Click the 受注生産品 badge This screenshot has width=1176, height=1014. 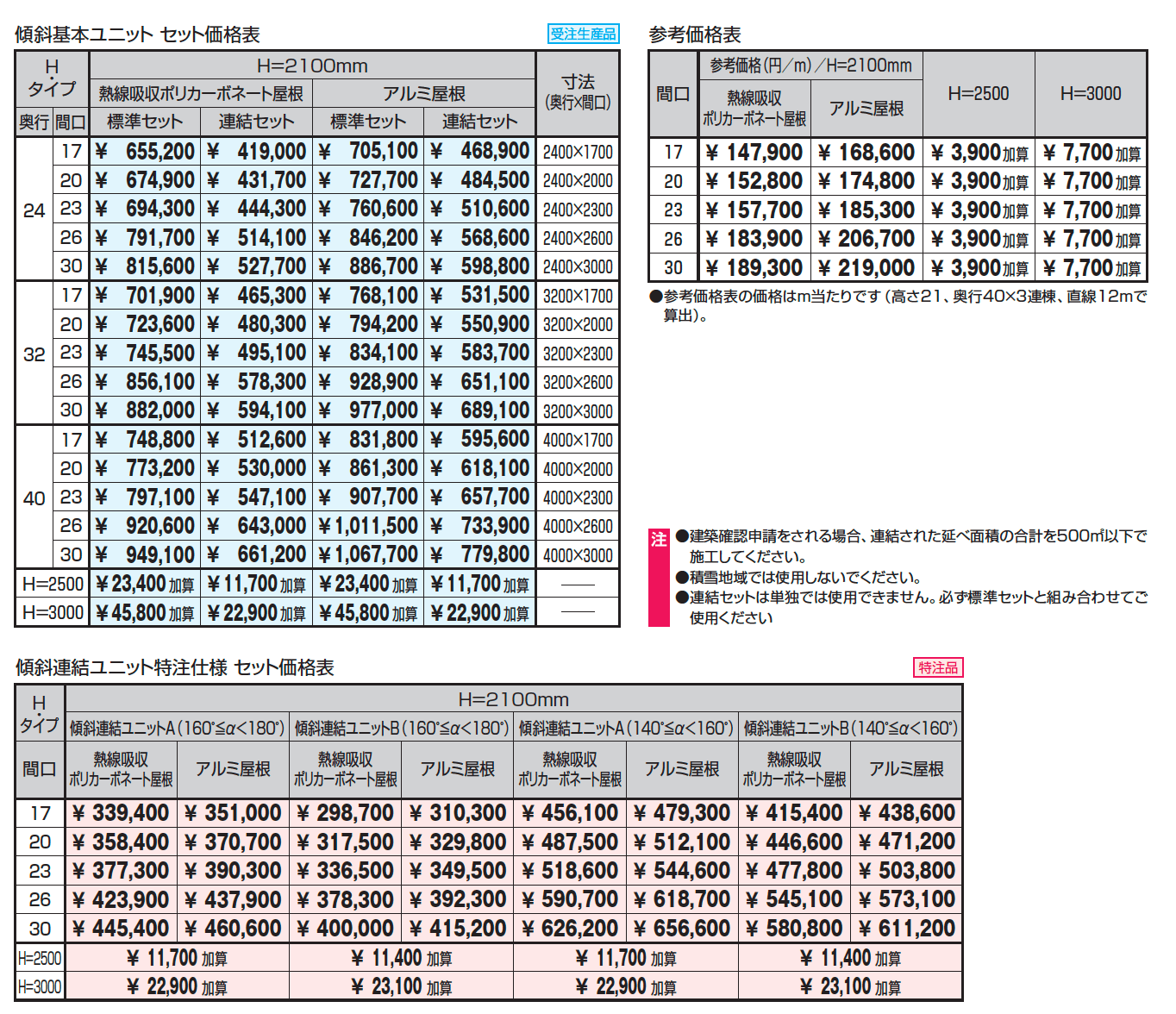[x=582, y=34]
